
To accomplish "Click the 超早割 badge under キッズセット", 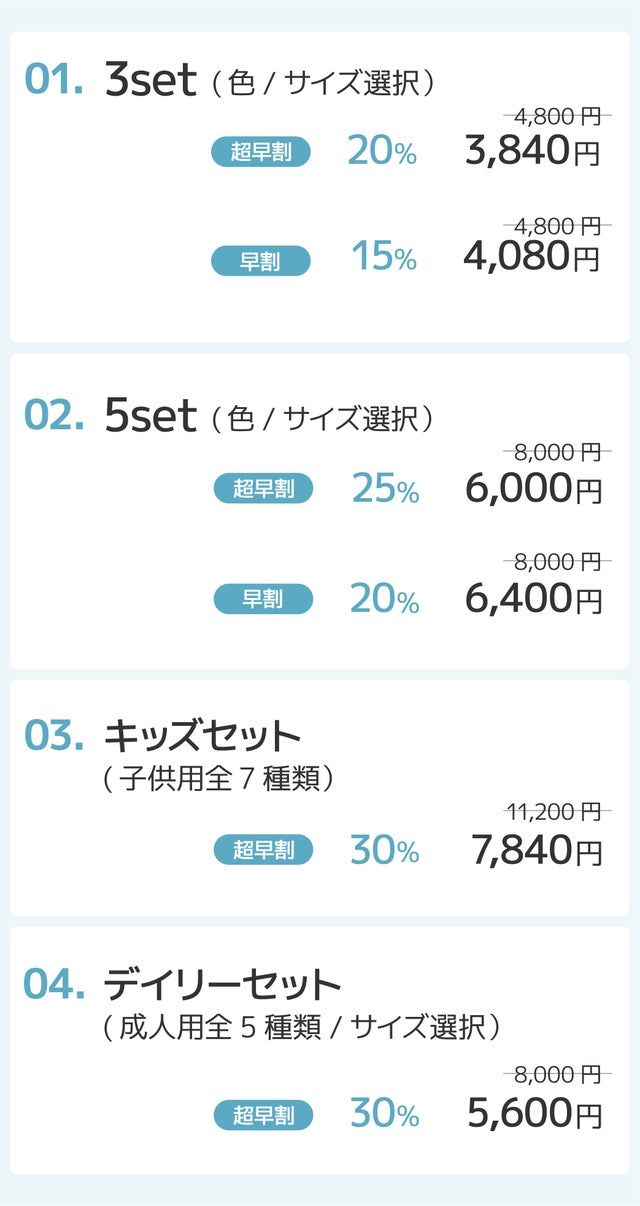I will coord(263,850).
